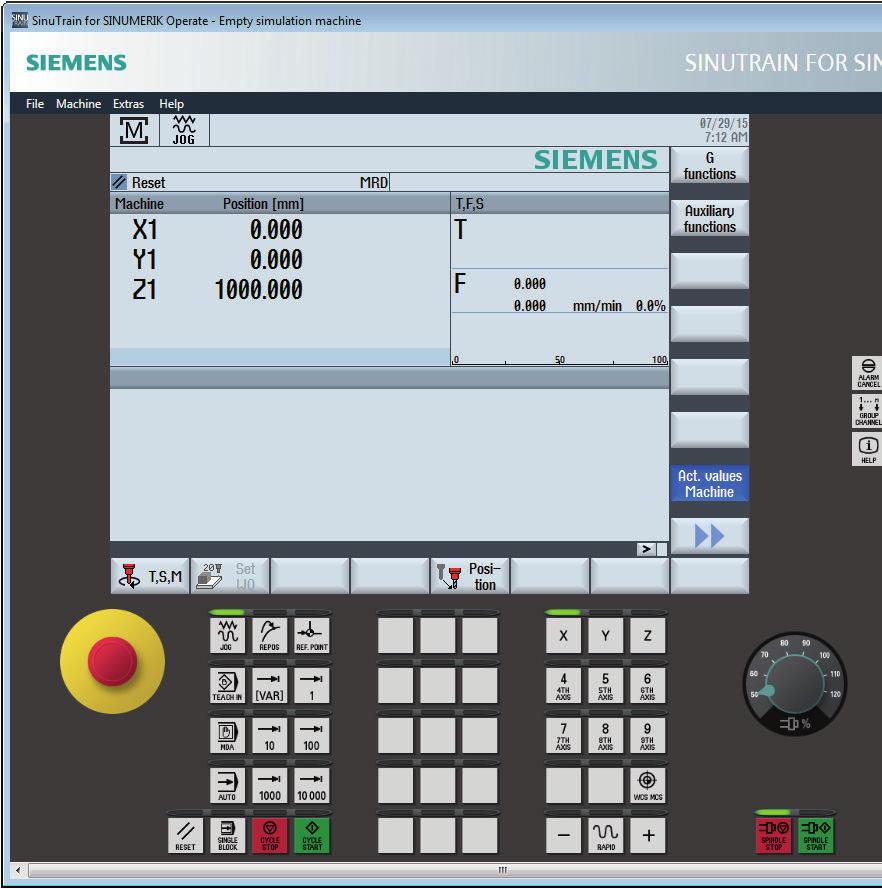The image size is (882, 889).
Task: Open the File menu
Action: [35, 104]
